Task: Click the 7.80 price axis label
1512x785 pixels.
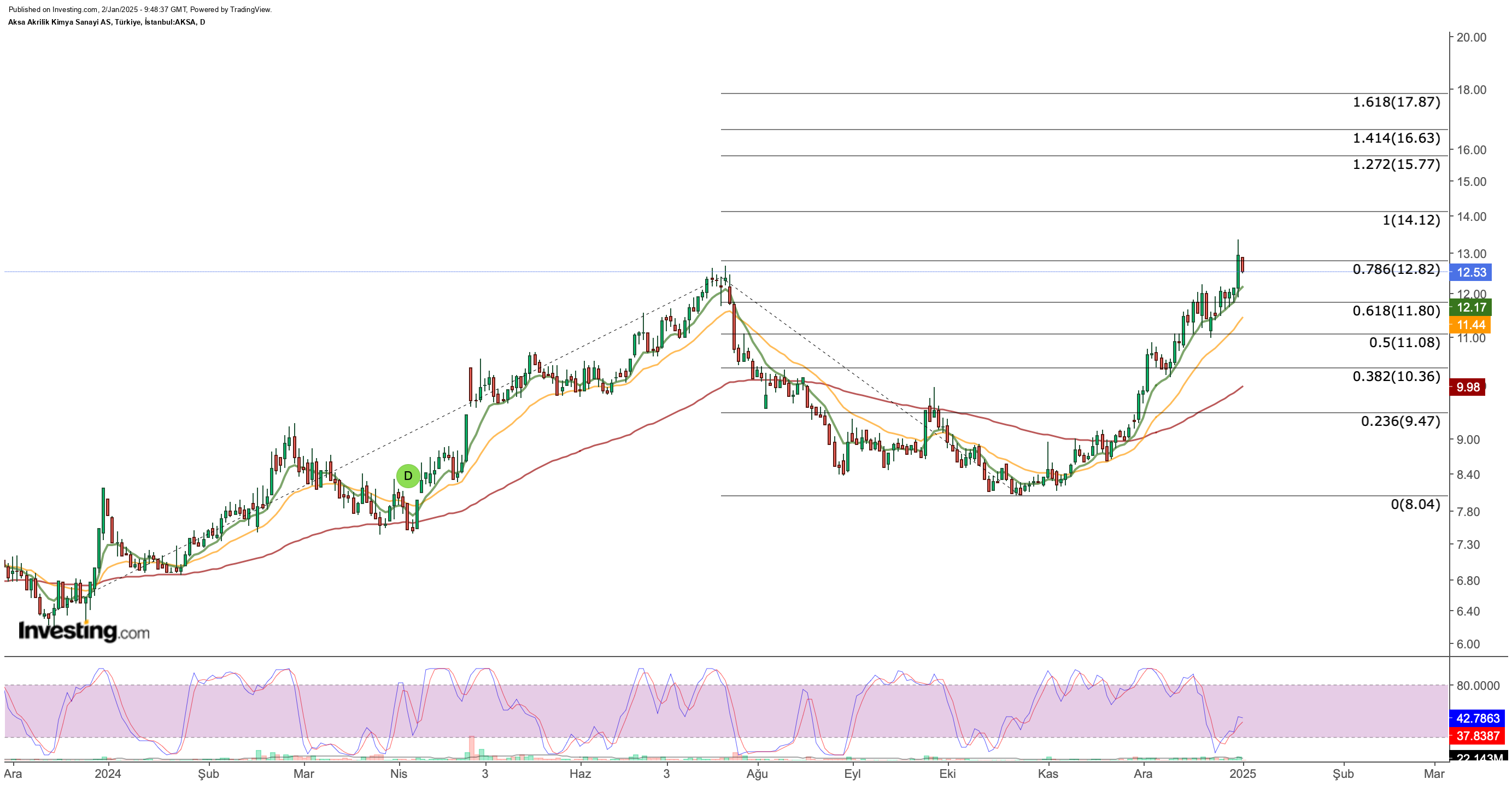Action: (x=1468, y=513)
